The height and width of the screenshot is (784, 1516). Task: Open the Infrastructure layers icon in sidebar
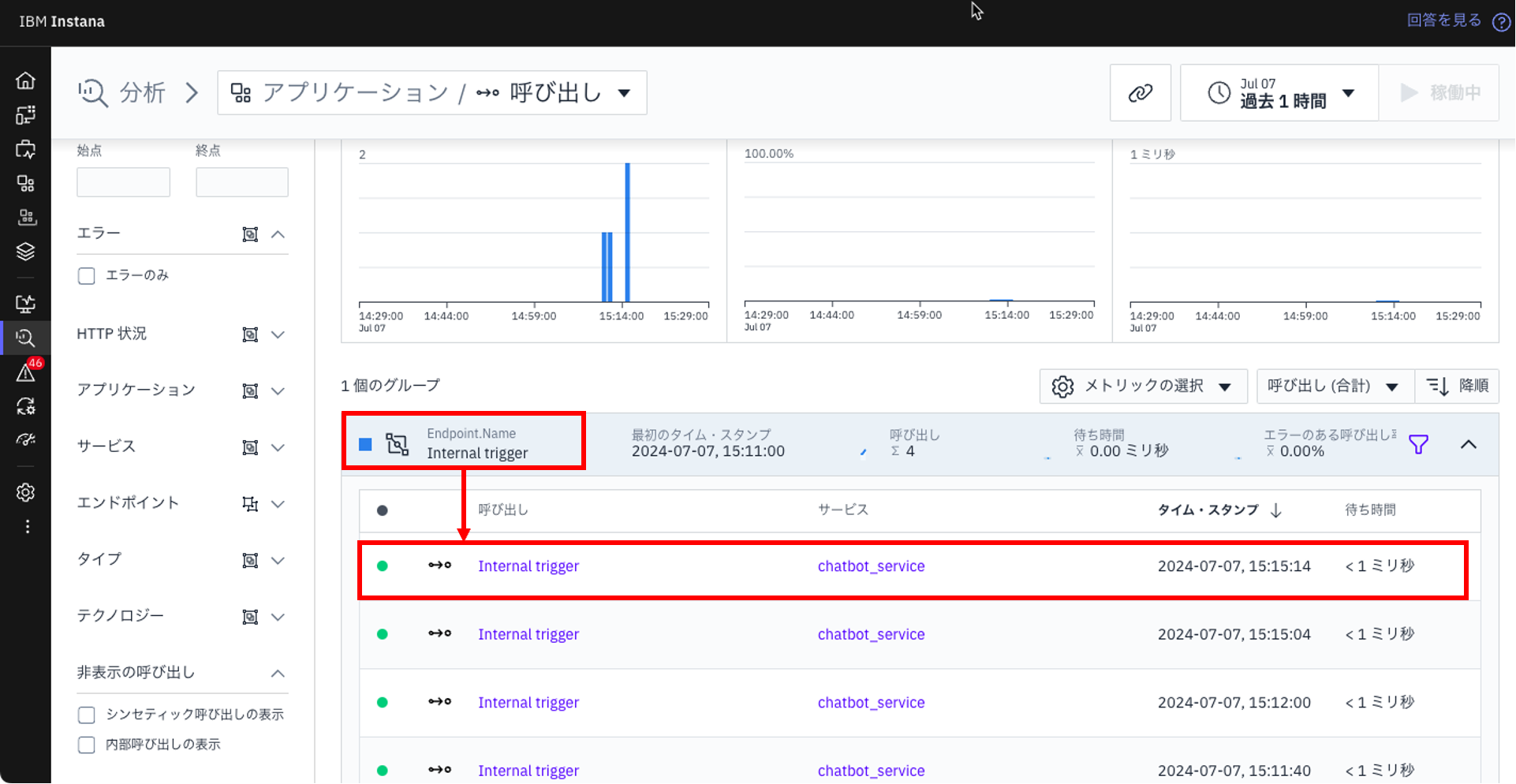pyautogui.click(x=25, y=252)
